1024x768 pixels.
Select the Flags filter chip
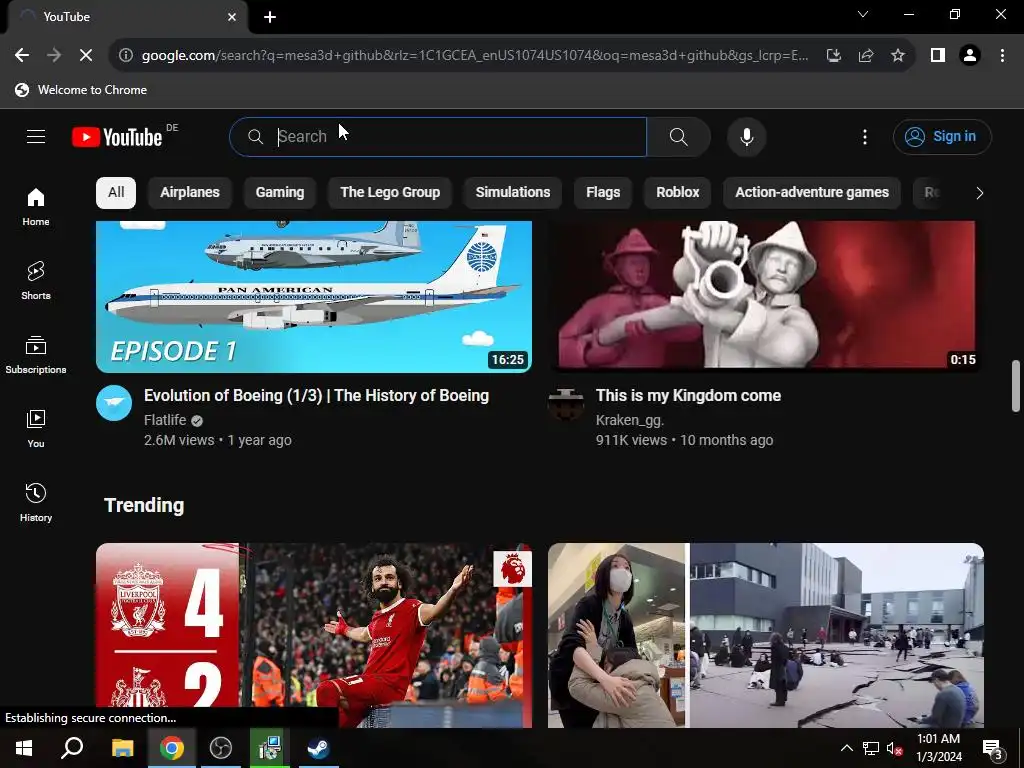pos(603,193)
